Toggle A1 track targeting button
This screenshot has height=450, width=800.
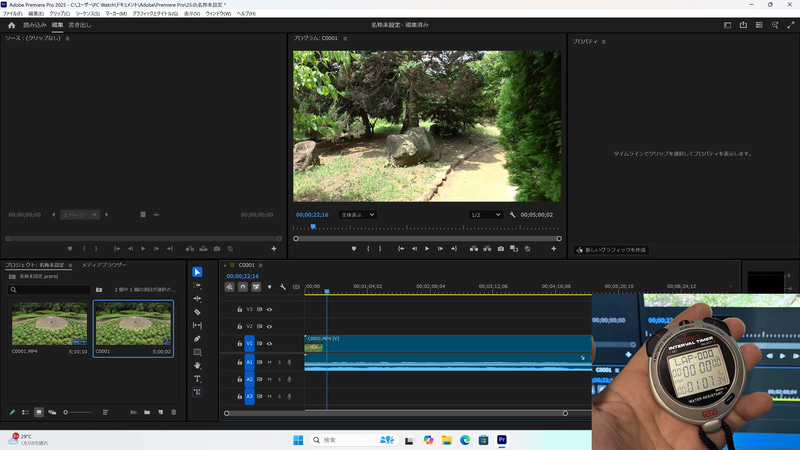tap(249, 362)
